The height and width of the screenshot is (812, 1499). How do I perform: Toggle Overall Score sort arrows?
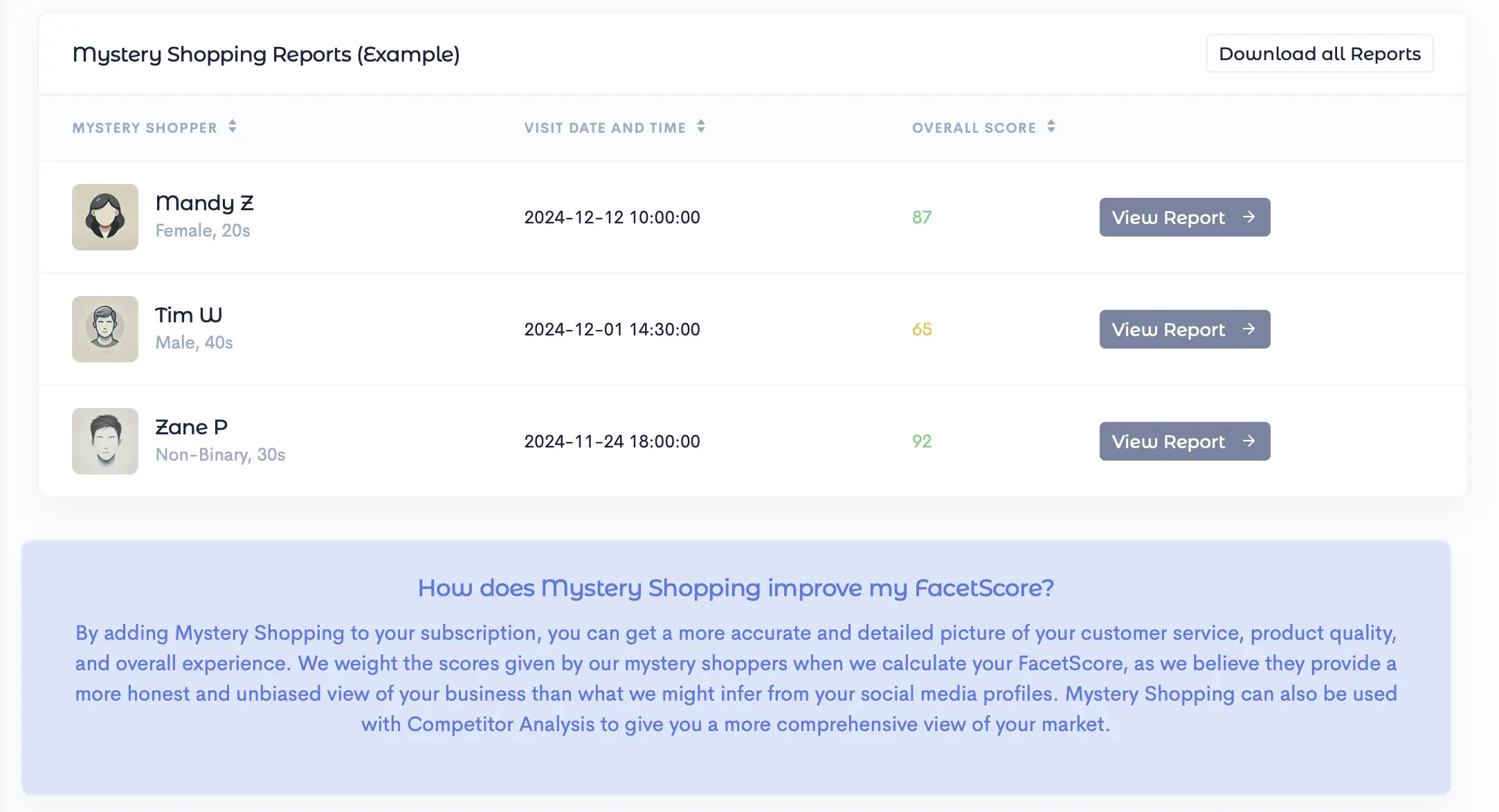click(x=1051, y=127)
